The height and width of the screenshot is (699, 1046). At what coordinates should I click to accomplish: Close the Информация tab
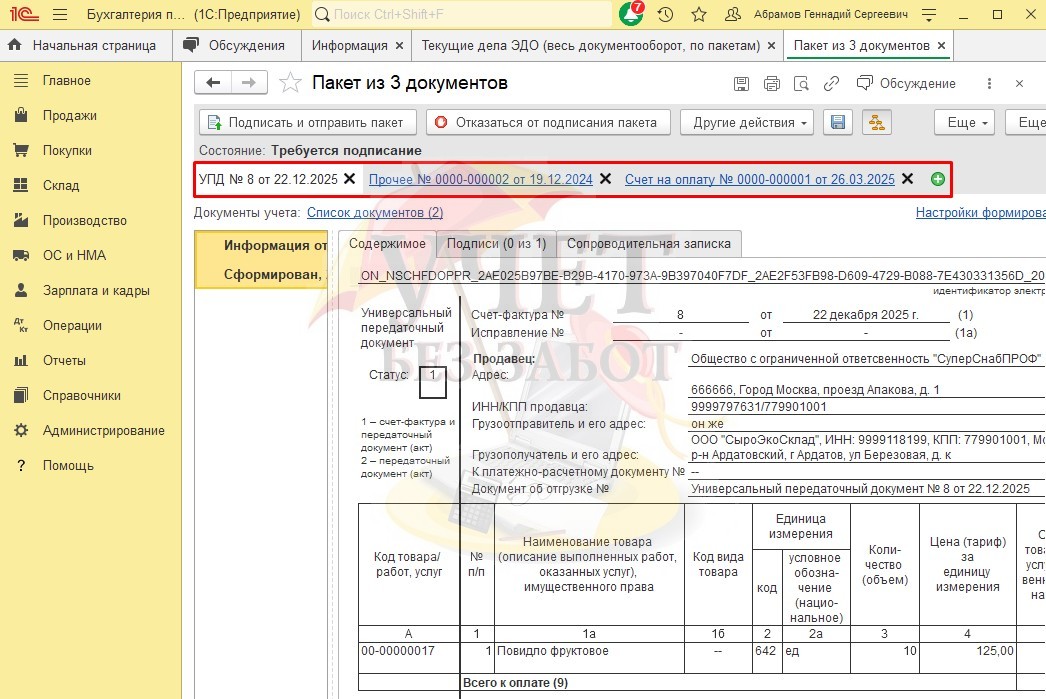(x=400, y=46)
